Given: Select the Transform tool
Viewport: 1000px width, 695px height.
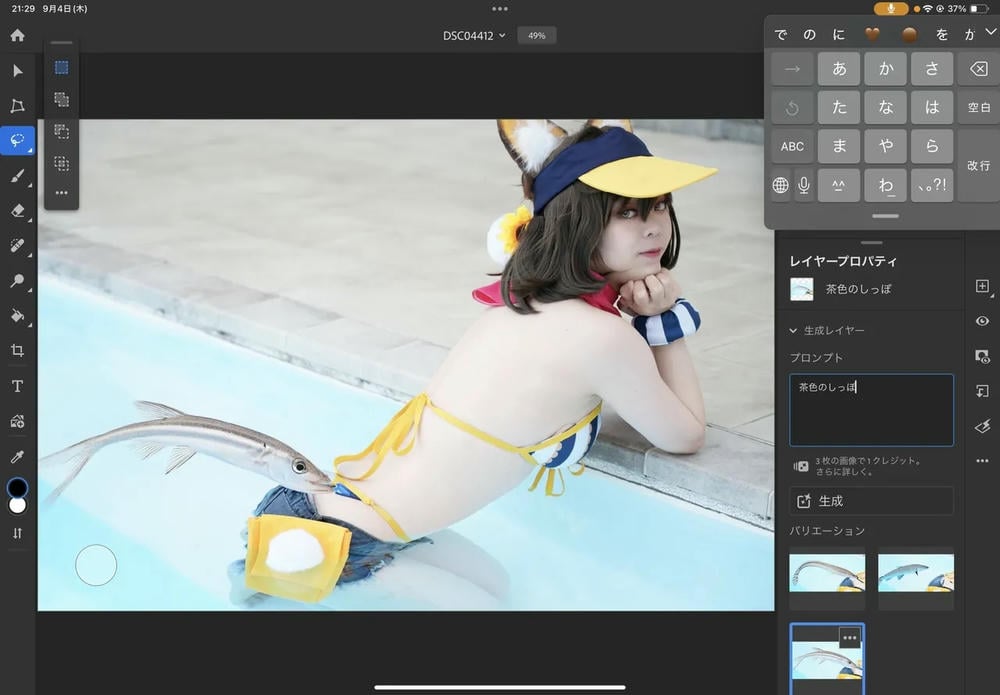Looking at the screenshot, I should pyautogui.click(x=17, y=106).
